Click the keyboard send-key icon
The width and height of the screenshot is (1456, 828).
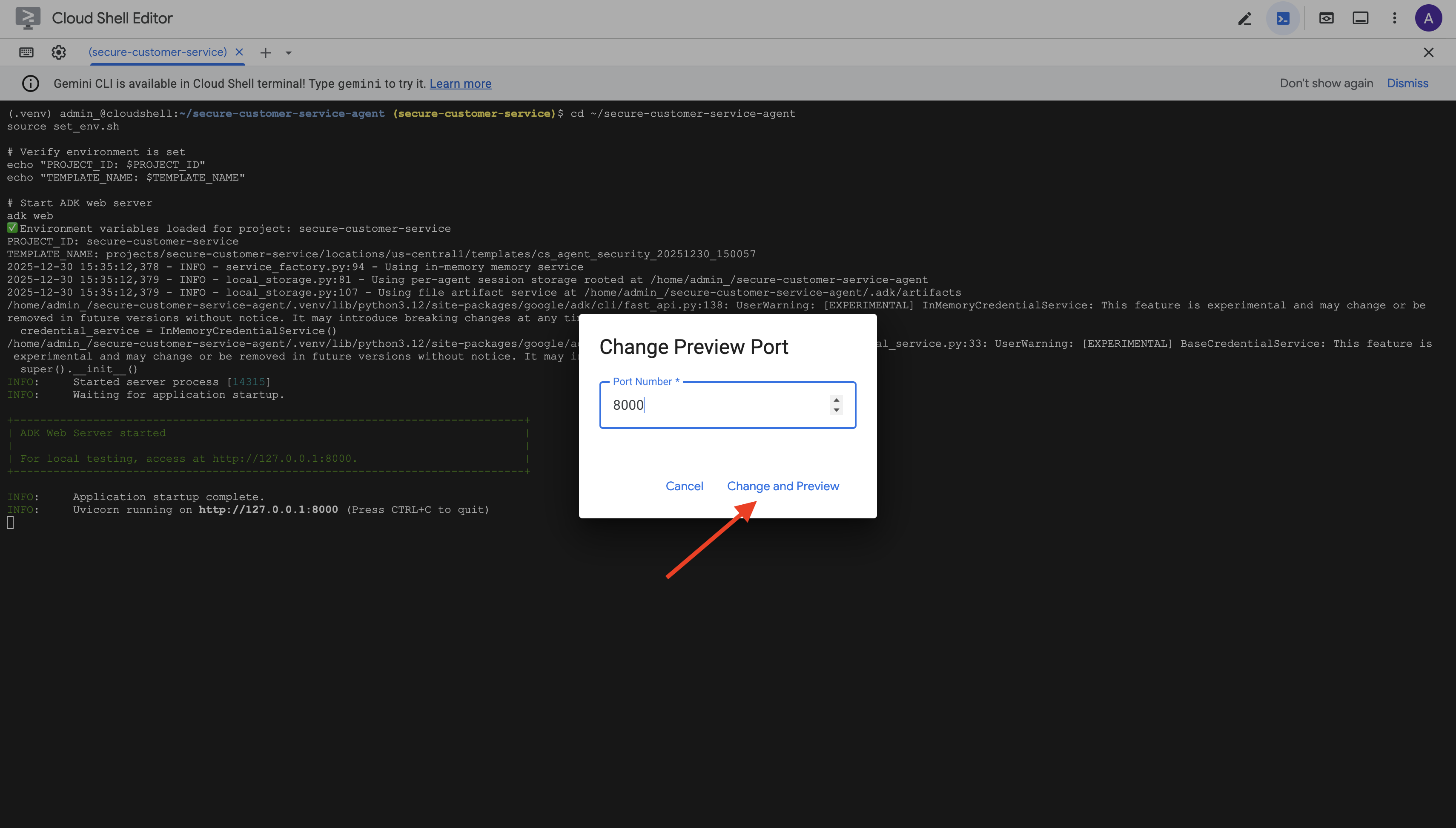[x=26, y=52]
